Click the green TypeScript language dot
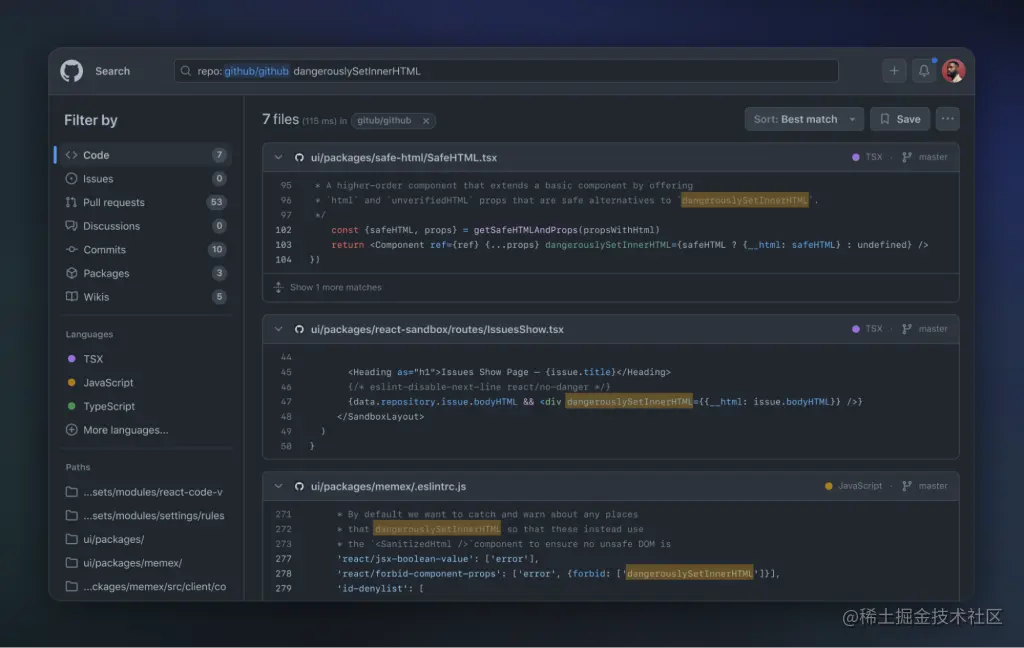Image resolution: width=1024 pixels, height=648 pixels. pyautogui.click(x=72, y=406)
